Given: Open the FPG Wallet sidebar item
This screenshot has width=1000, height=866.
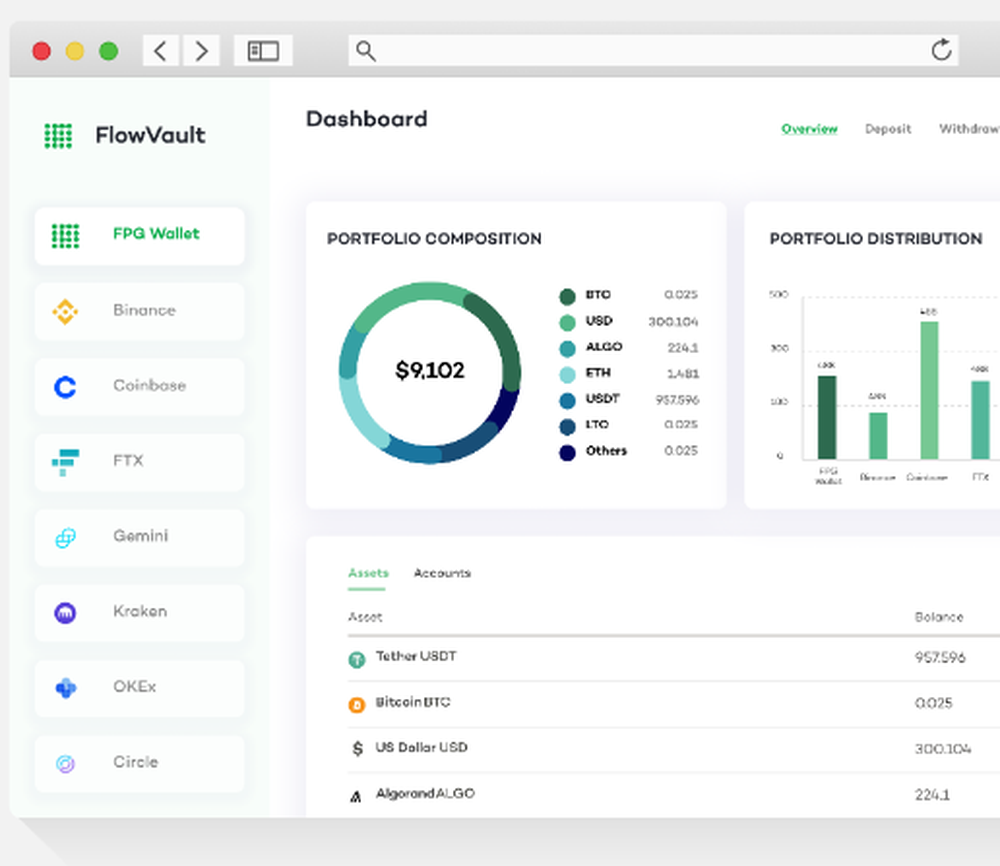Looking at the screenshot, I should 140,236.
